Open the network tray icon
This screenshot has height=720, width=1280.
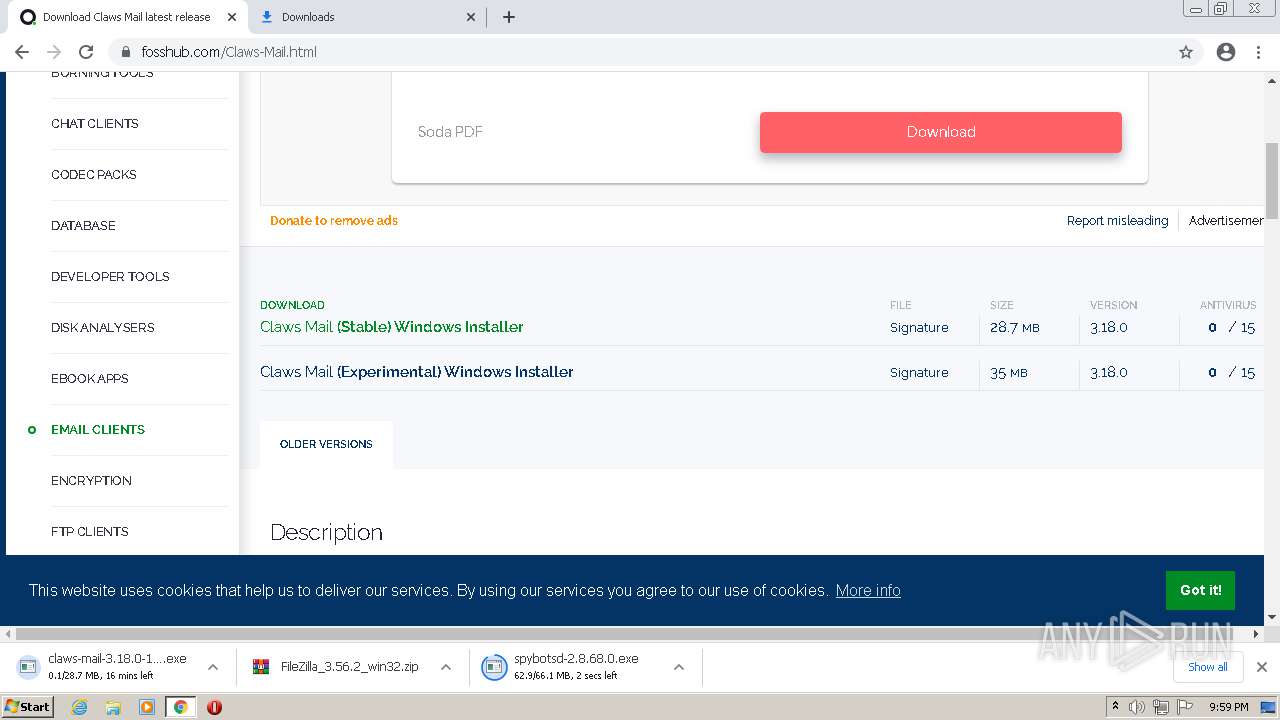point(1161,707)
